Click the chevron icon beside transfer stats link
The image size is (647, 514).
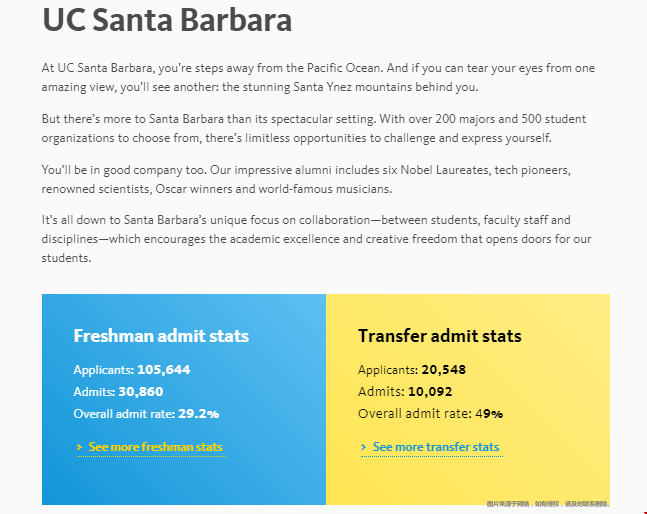click(x=364, y=447)
